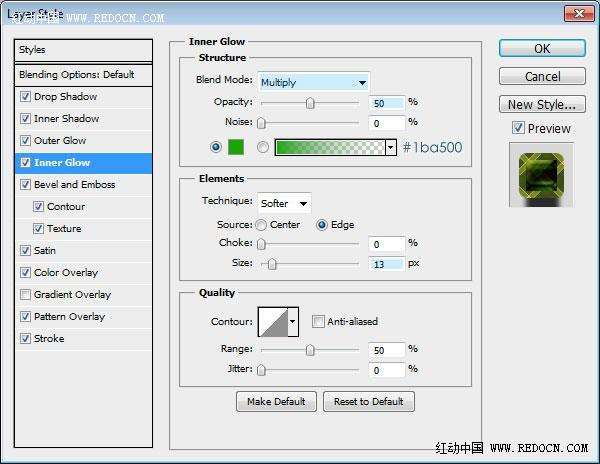
Task: Click the New Style... button
Action: [542, 104]
